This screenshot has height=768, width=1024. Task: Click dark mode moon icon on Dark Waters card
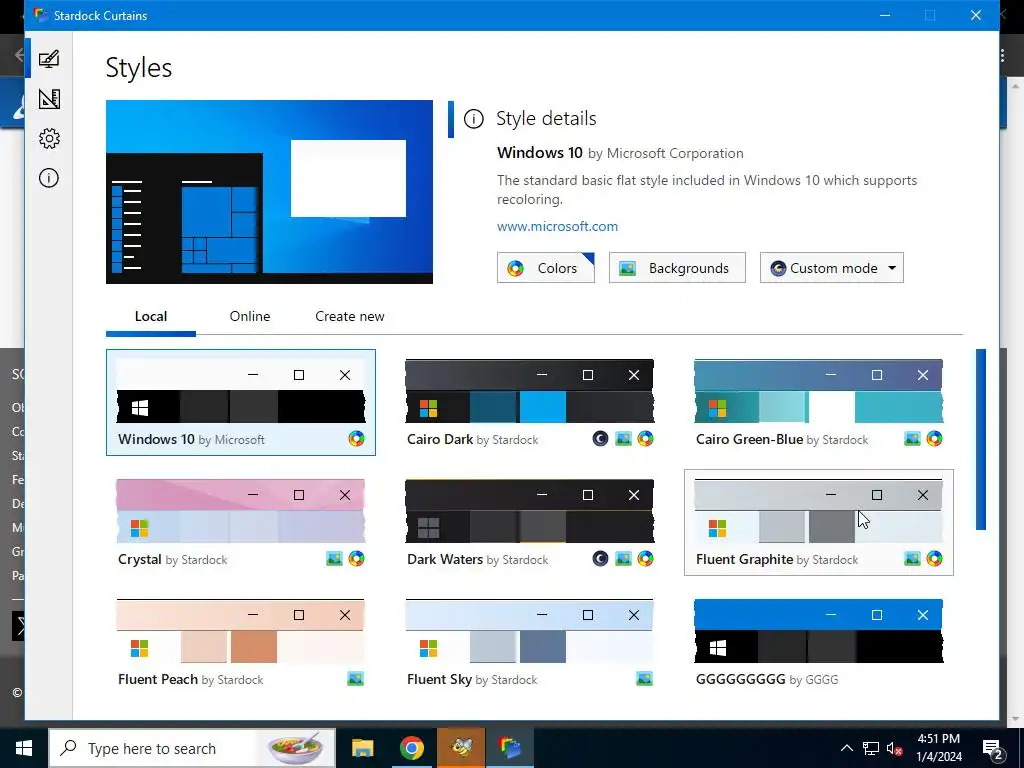point(600,559)
